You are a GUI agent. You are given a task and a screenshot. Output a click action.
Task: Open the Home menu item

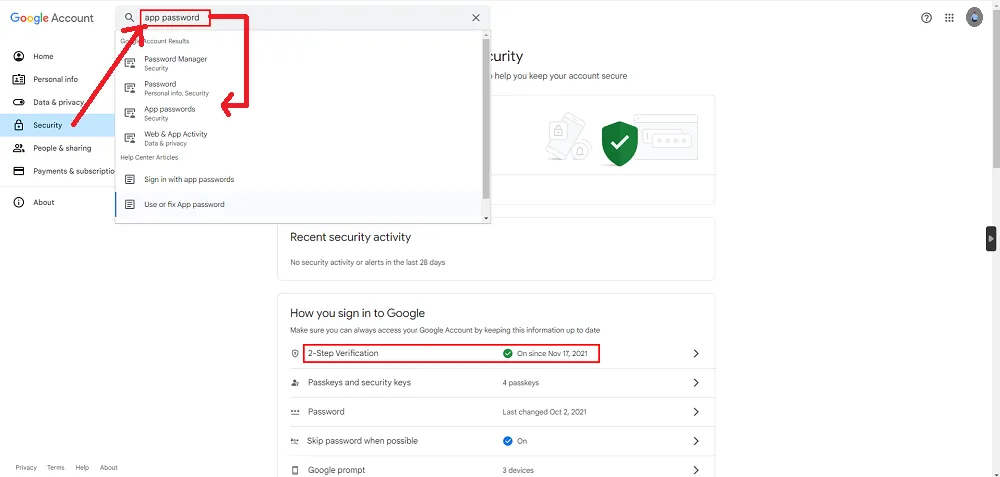coord(43,56)
